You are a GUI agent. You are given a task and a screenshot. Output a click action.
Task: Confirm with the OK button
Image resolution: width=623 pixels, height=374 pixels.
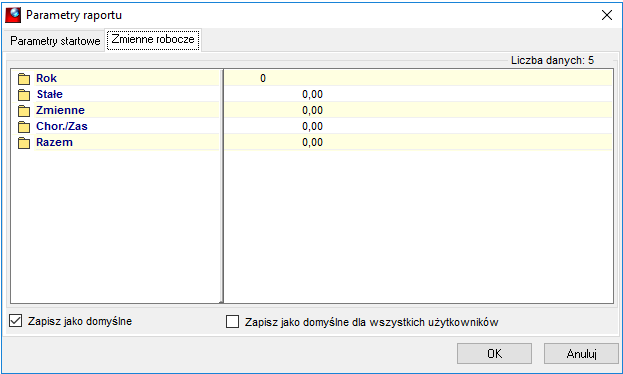(x=494, y=353)
